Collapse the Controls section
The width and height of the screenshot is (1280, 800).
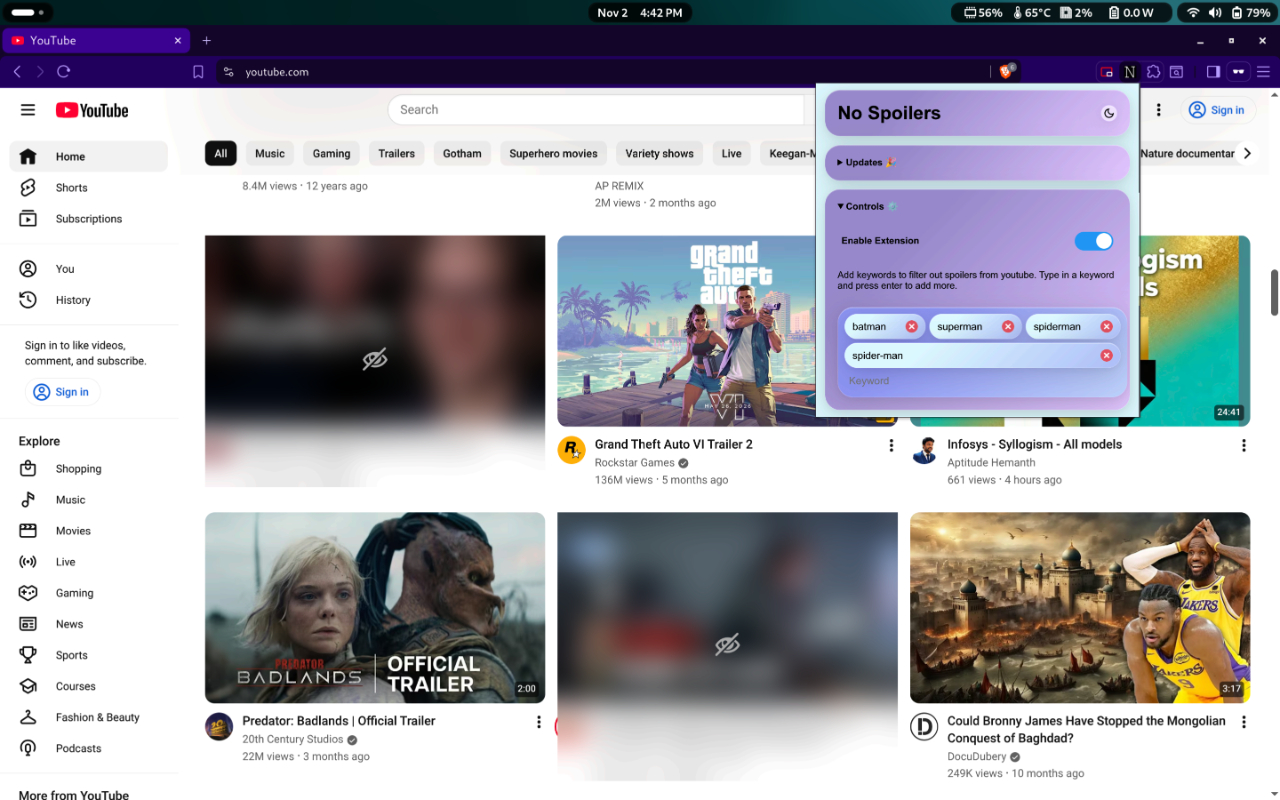[x=867, y=206]
